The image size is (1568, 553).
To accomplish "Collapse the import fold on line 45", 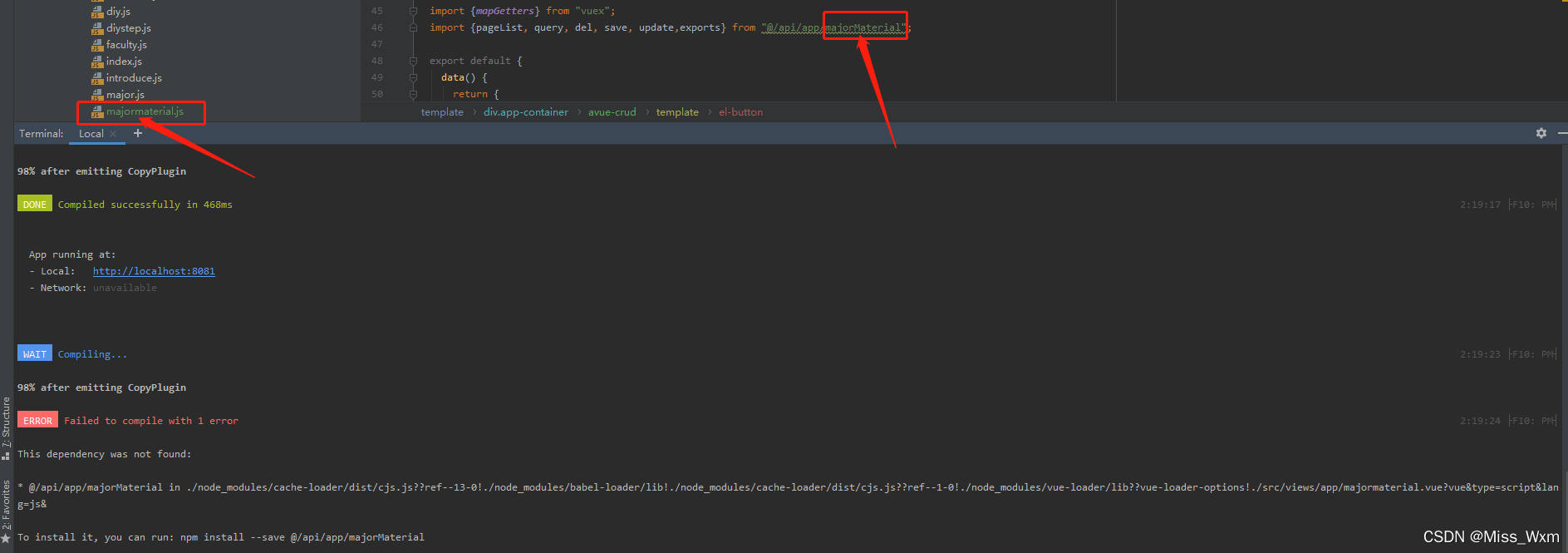I will 413,11.
